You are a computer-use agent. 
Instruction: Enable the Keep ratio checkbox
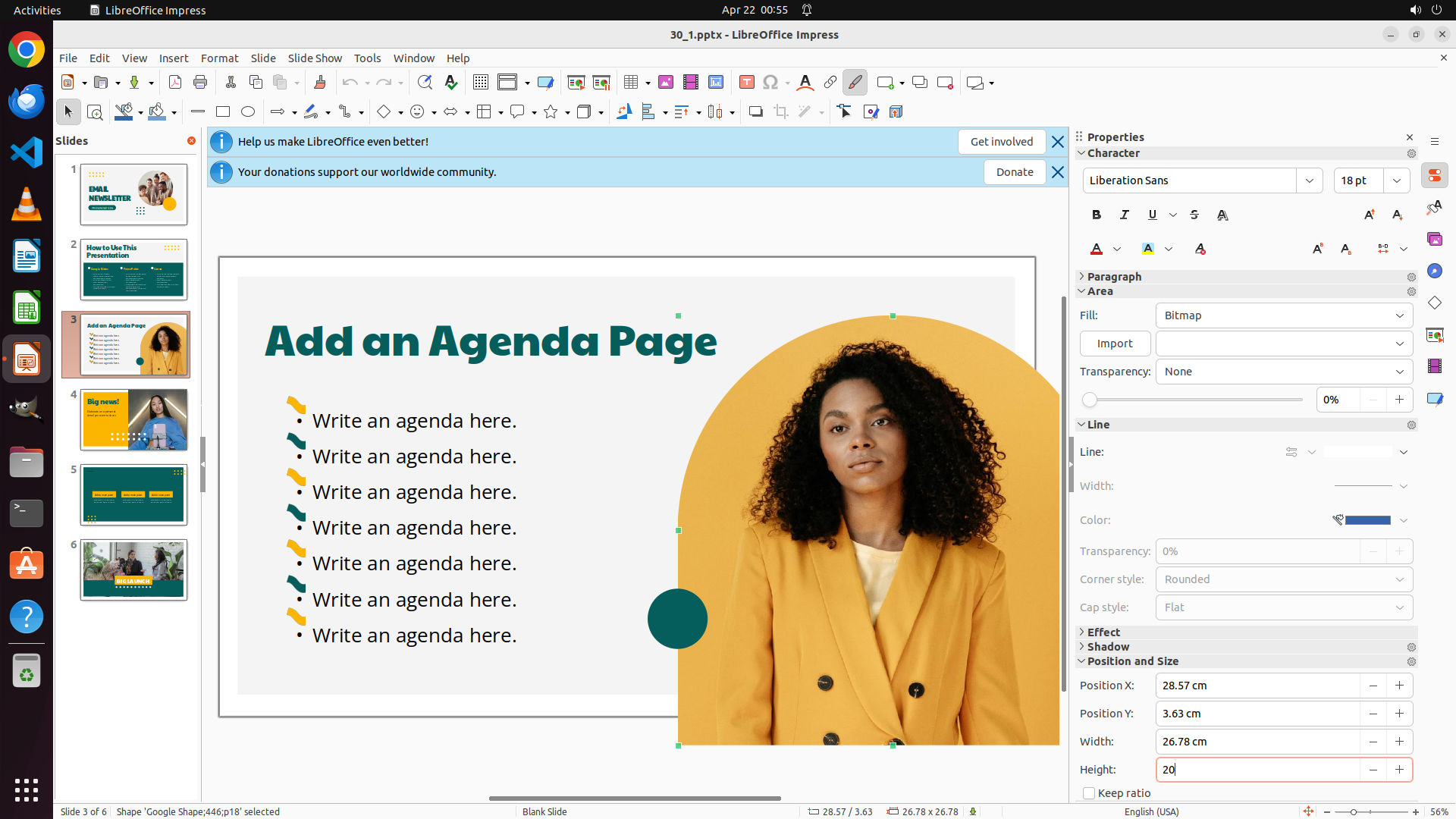[x=1089, y=793]
